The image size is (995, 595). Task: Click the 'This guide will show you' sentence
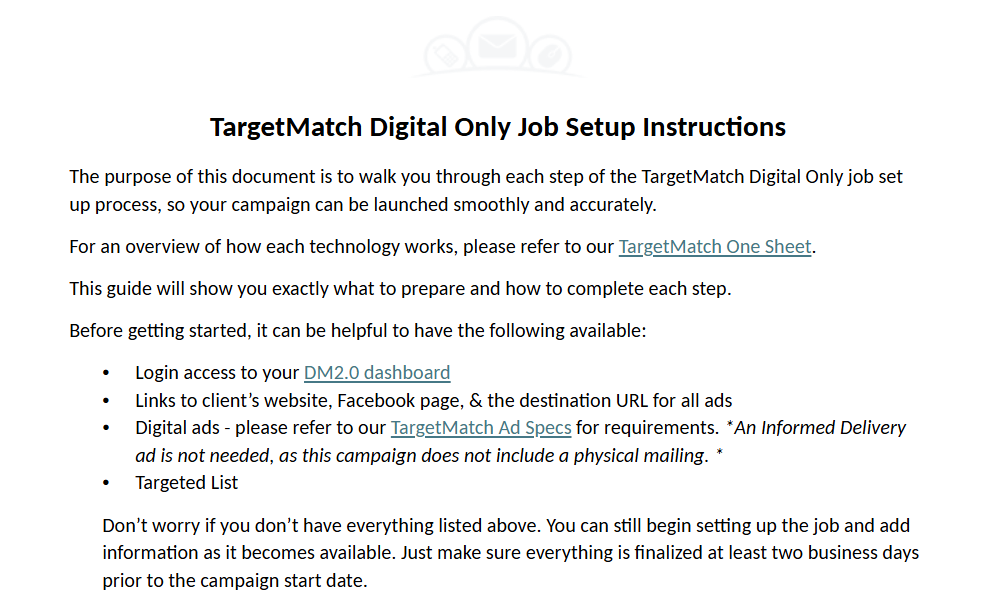(400, 289)
